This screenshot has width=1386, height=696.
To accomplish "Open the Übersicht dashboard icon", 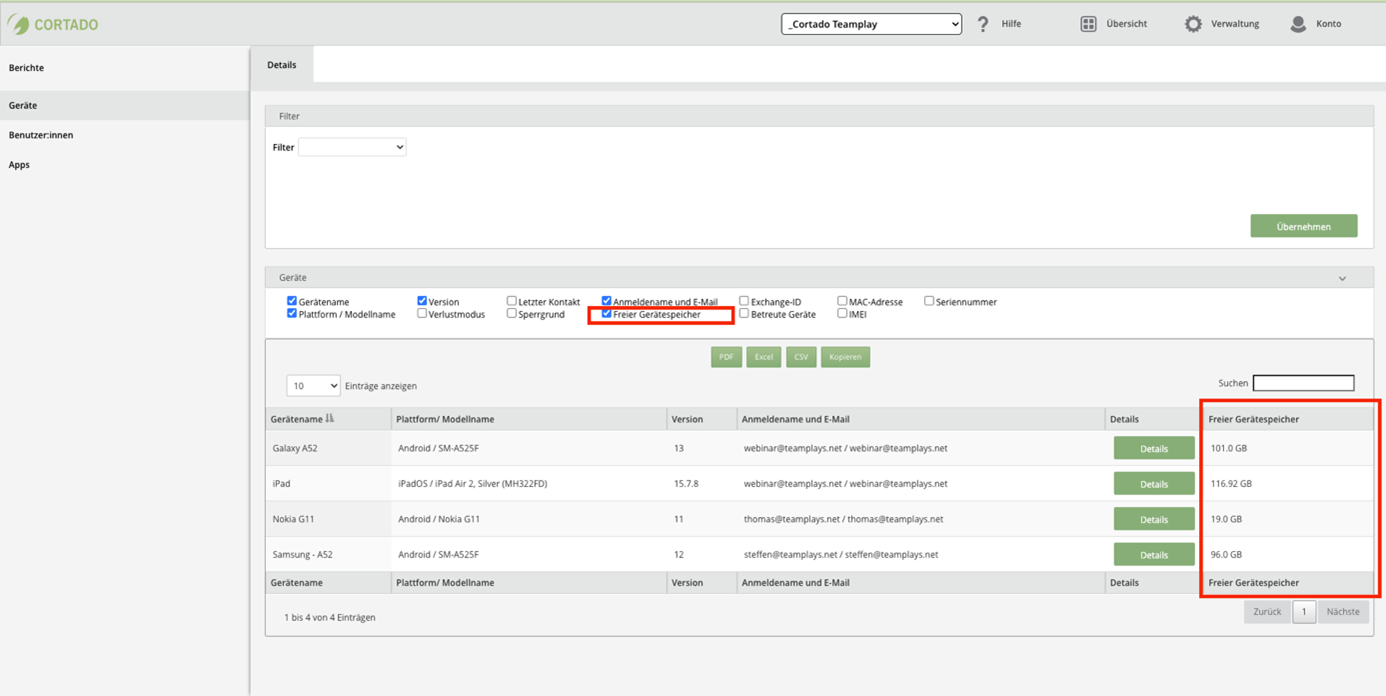I will [x=1088, y=24].
